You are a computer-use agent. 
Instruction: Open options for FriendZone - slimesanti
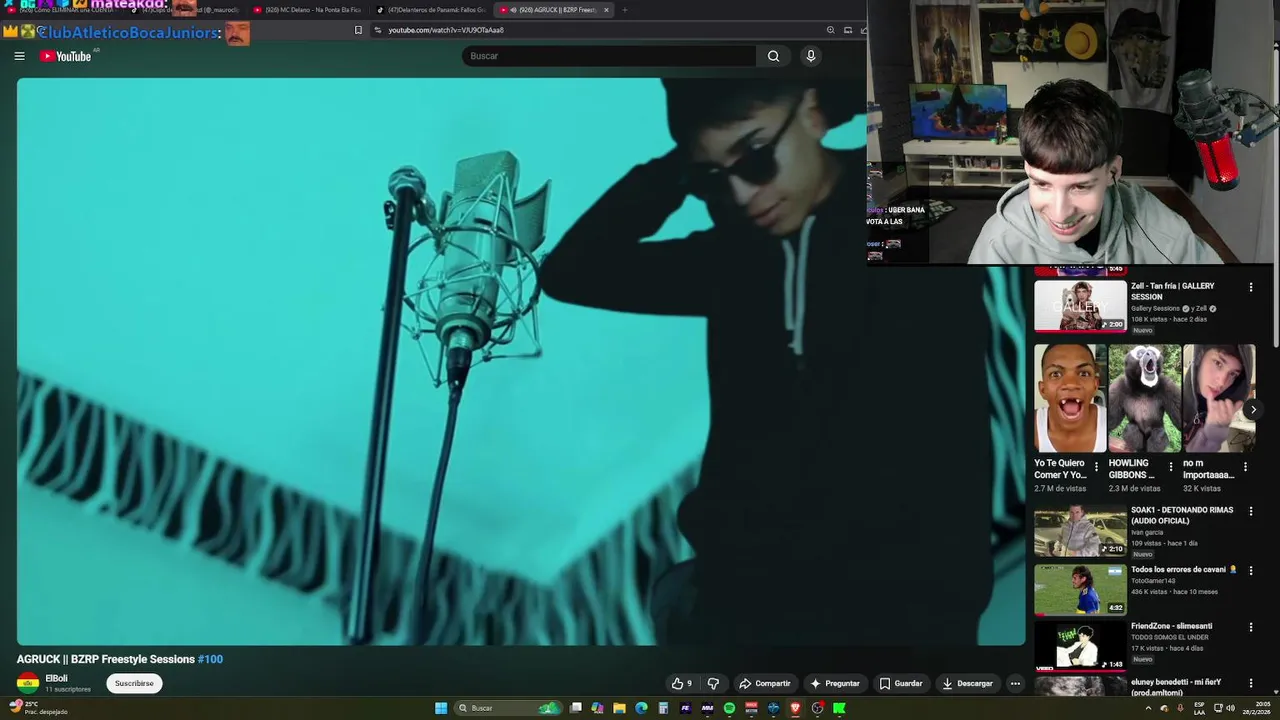[1250, 627]
